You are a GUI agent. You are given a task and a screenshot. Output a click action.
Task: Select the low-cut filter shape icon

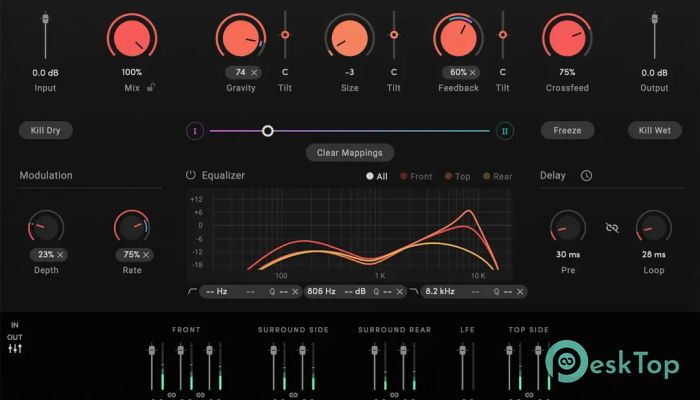tap(192, 291)
